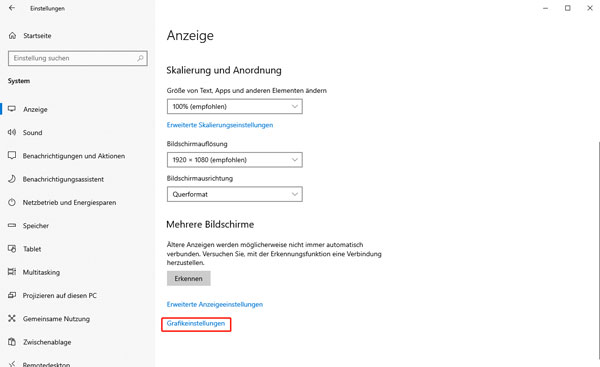Focus the Einstellung suchen search field
Image resolution: width=600 pixels, height=367 pixels.
[78, 58]
